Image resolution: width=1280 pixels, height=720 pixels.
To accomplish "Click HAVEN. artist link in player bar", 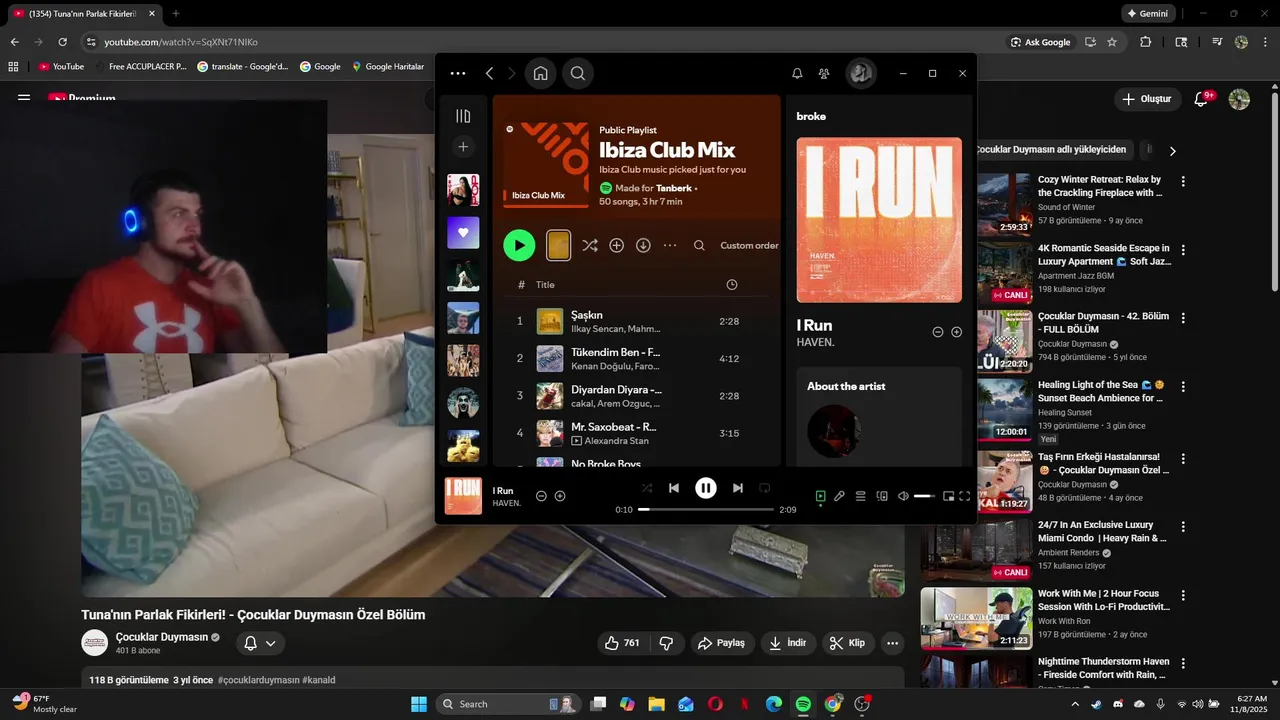I will tap(507, 503).
